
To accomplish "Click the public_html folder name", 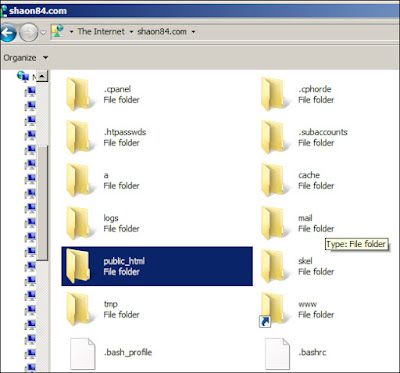I will click(124, 261).
